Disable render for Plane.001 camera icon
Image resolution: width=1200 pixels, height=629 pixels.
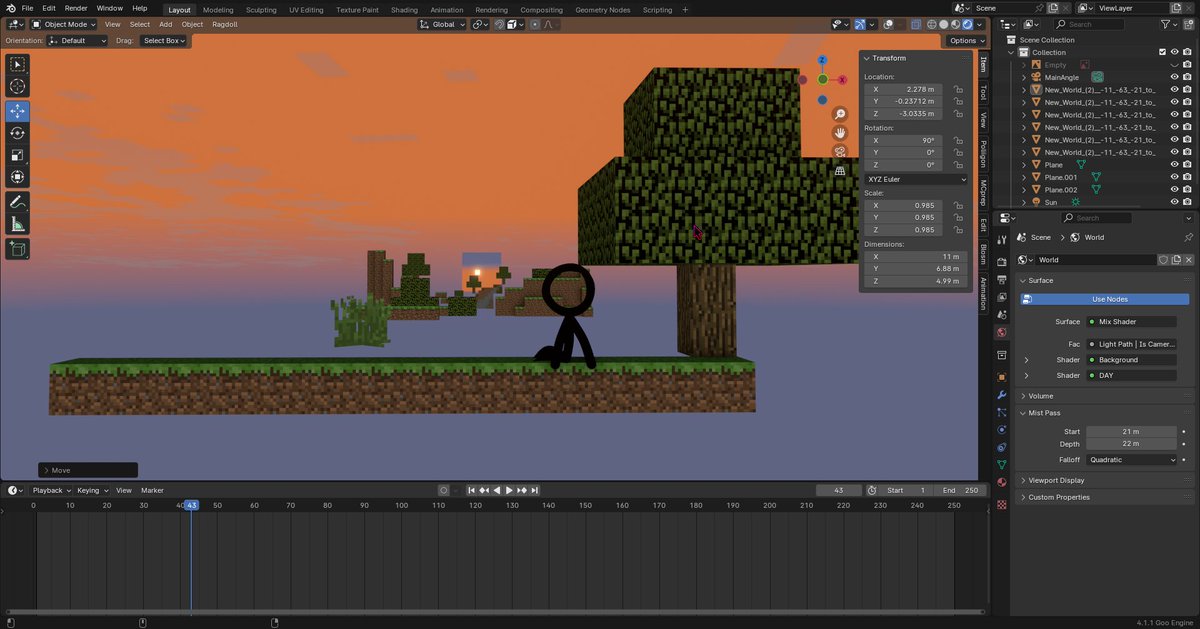point(1187,177)
